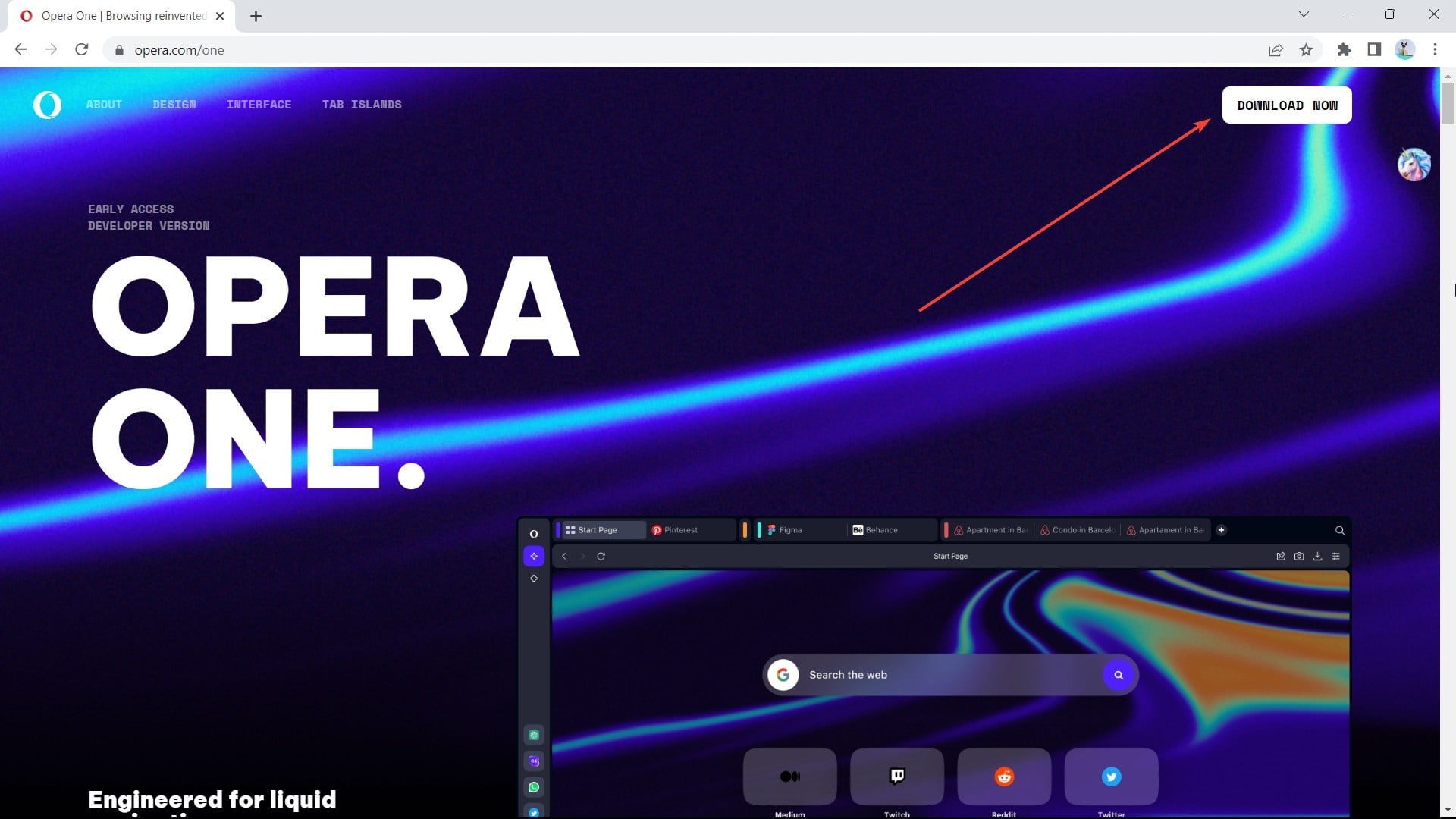Screen dimensions: 1456x819
Task: Go back to previous page
Action: tap(20, 50)
